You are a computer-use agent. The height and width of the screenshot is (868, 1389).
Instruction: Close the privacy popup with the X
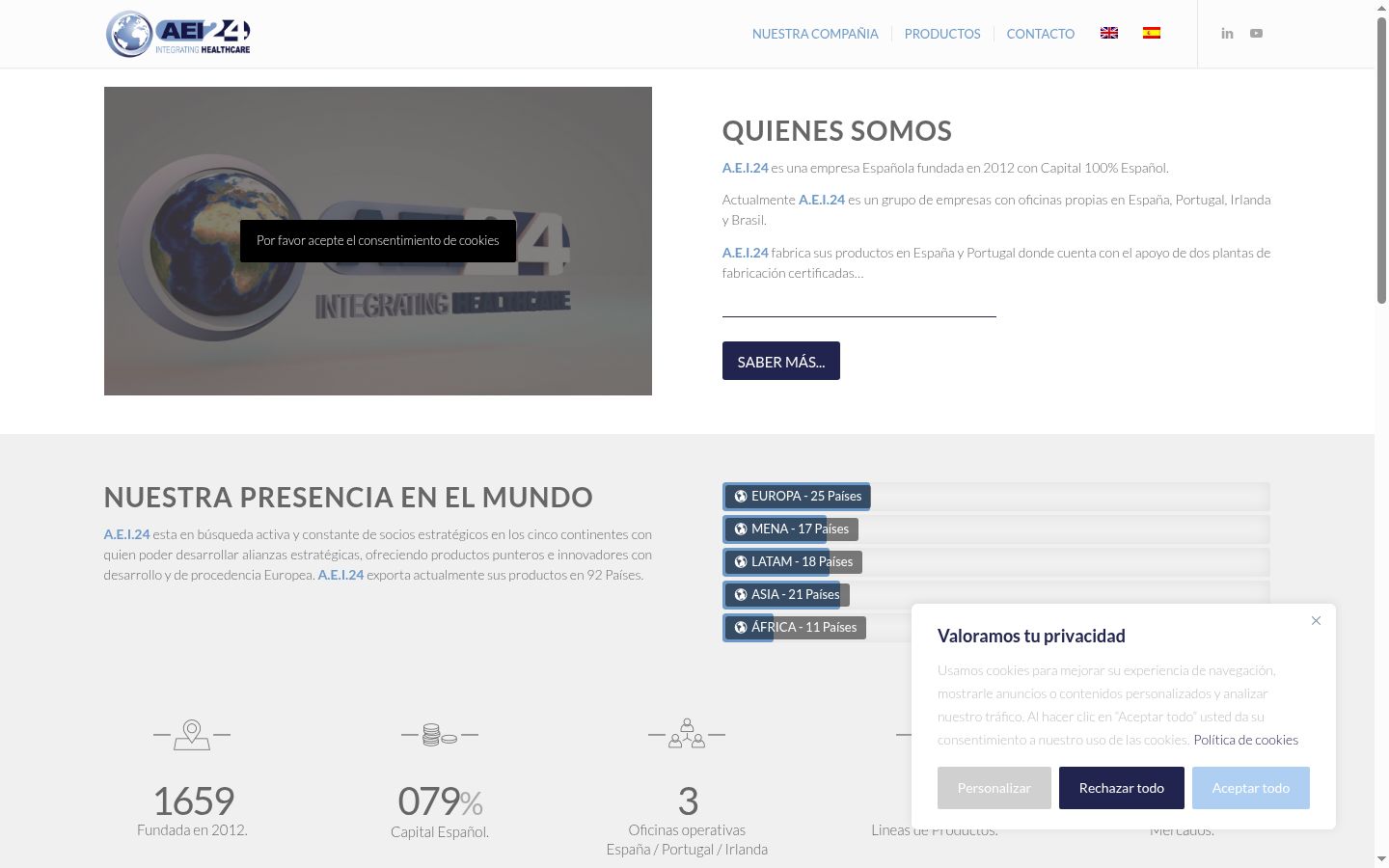pyautogui.click(x=1316, y=620)
